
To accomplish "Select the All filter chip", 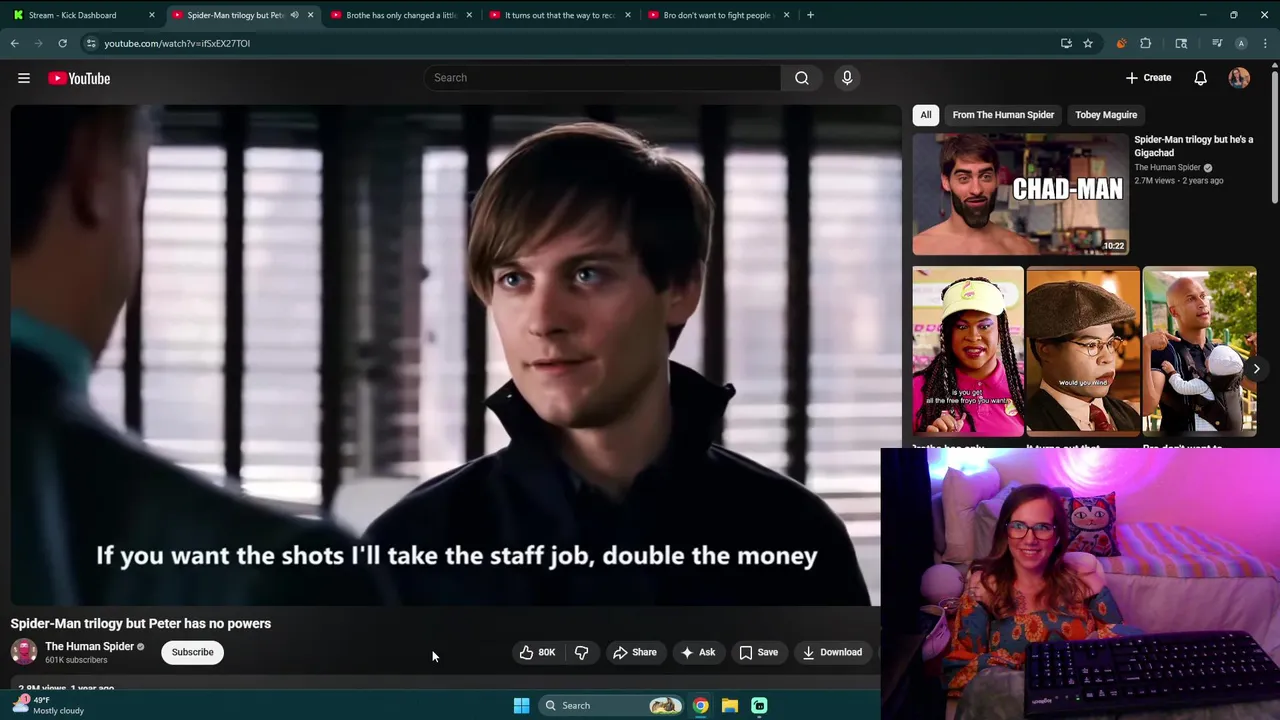I will [x=926, y=115].
